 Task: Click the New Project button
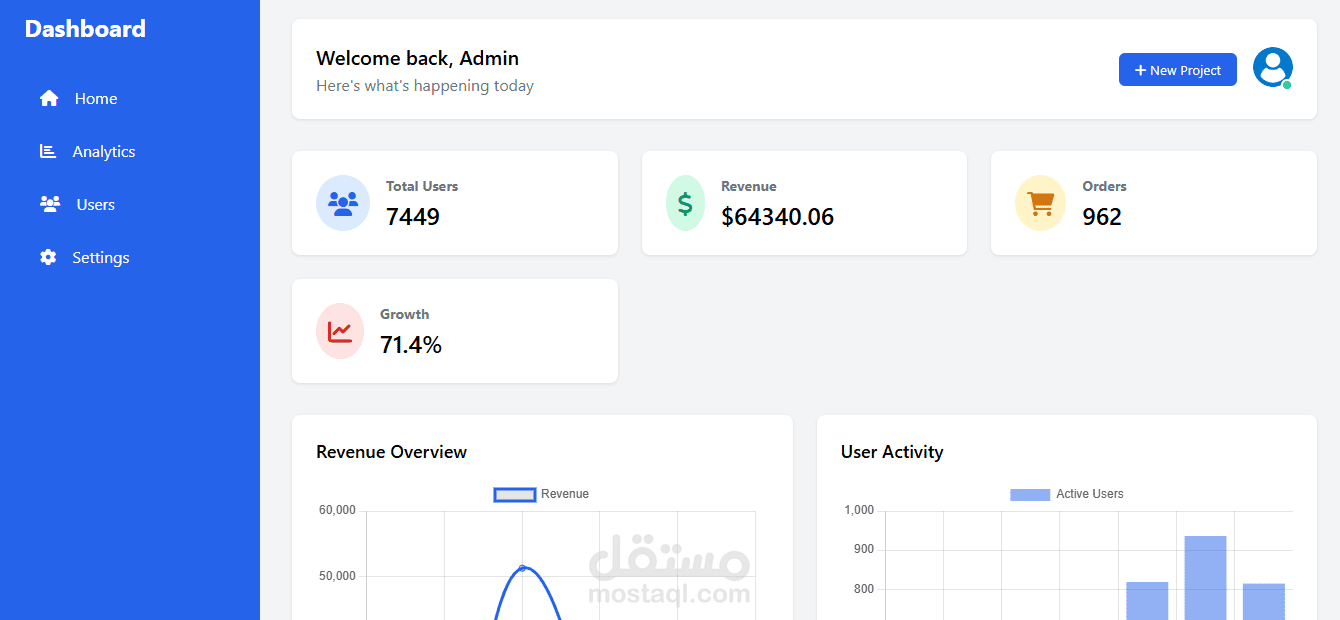(1177, 69)
